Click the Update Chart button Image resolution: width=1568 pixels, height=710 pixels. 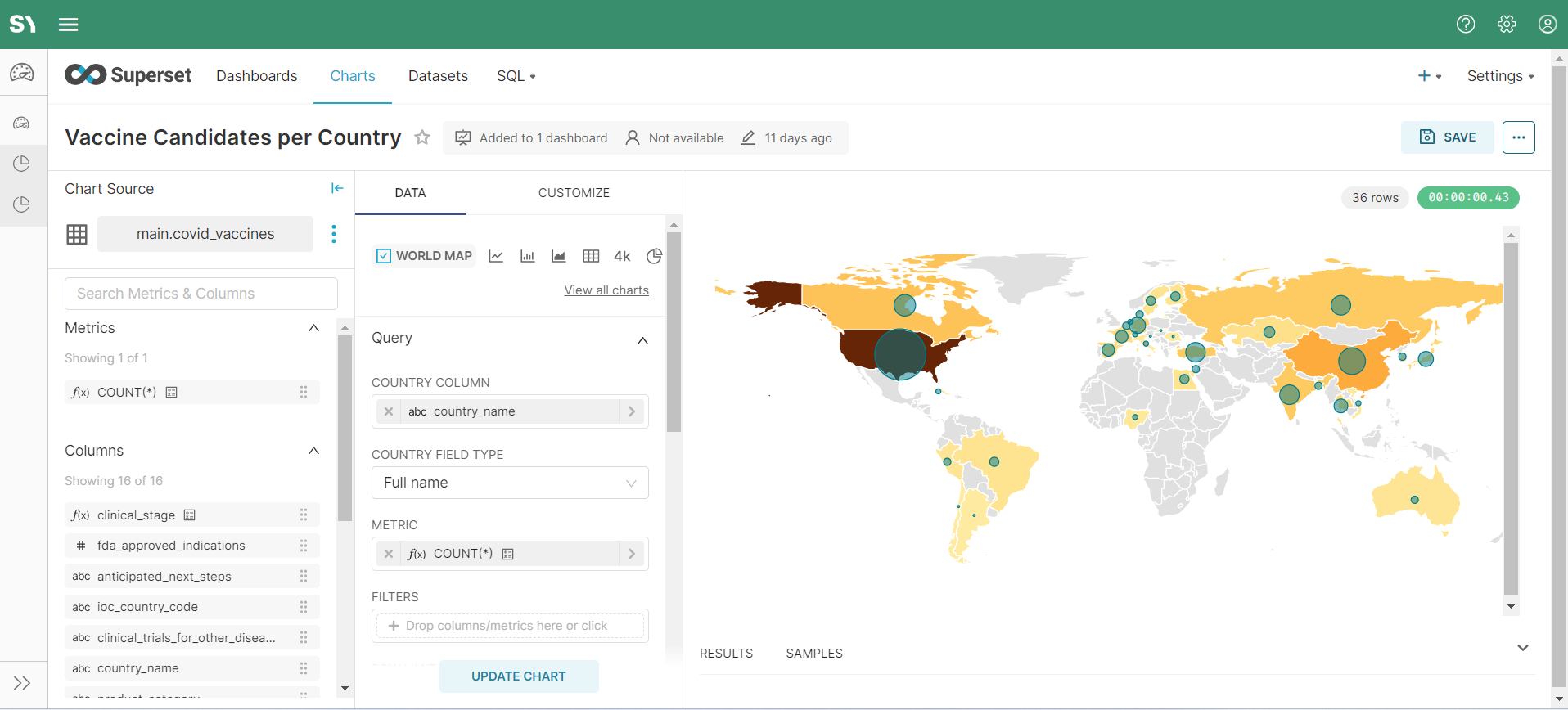click(x=518, y=676)
